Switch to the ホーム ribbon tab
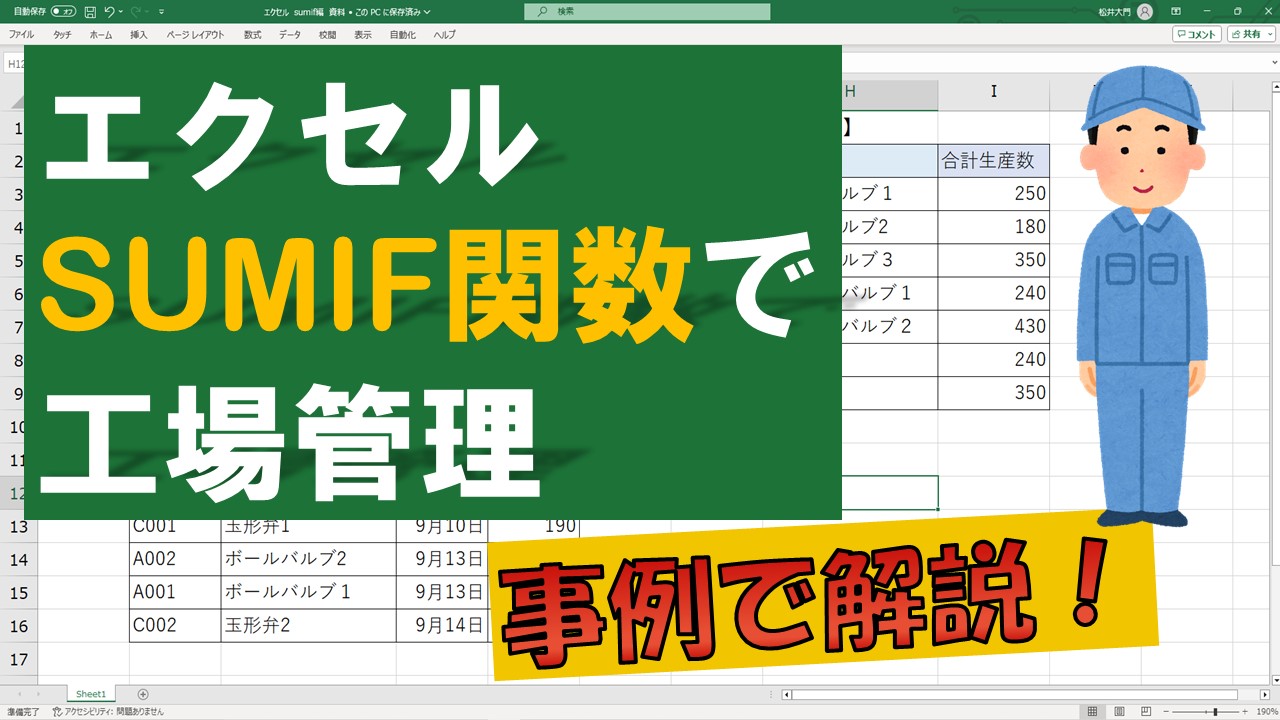1280x720 pixels. click(x=101, y=34)
